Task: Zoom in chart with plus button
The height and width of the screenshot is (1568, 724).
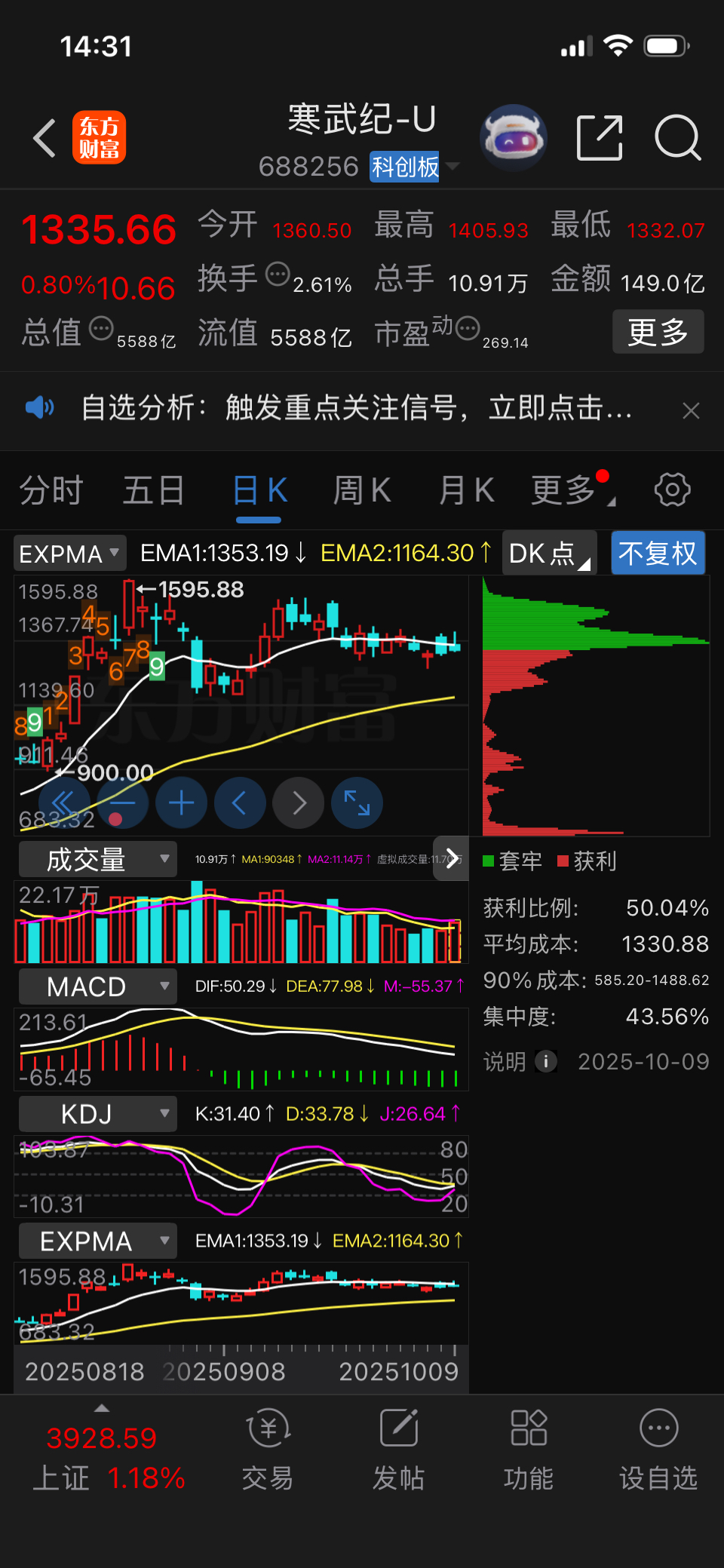Action: point(181,803)
